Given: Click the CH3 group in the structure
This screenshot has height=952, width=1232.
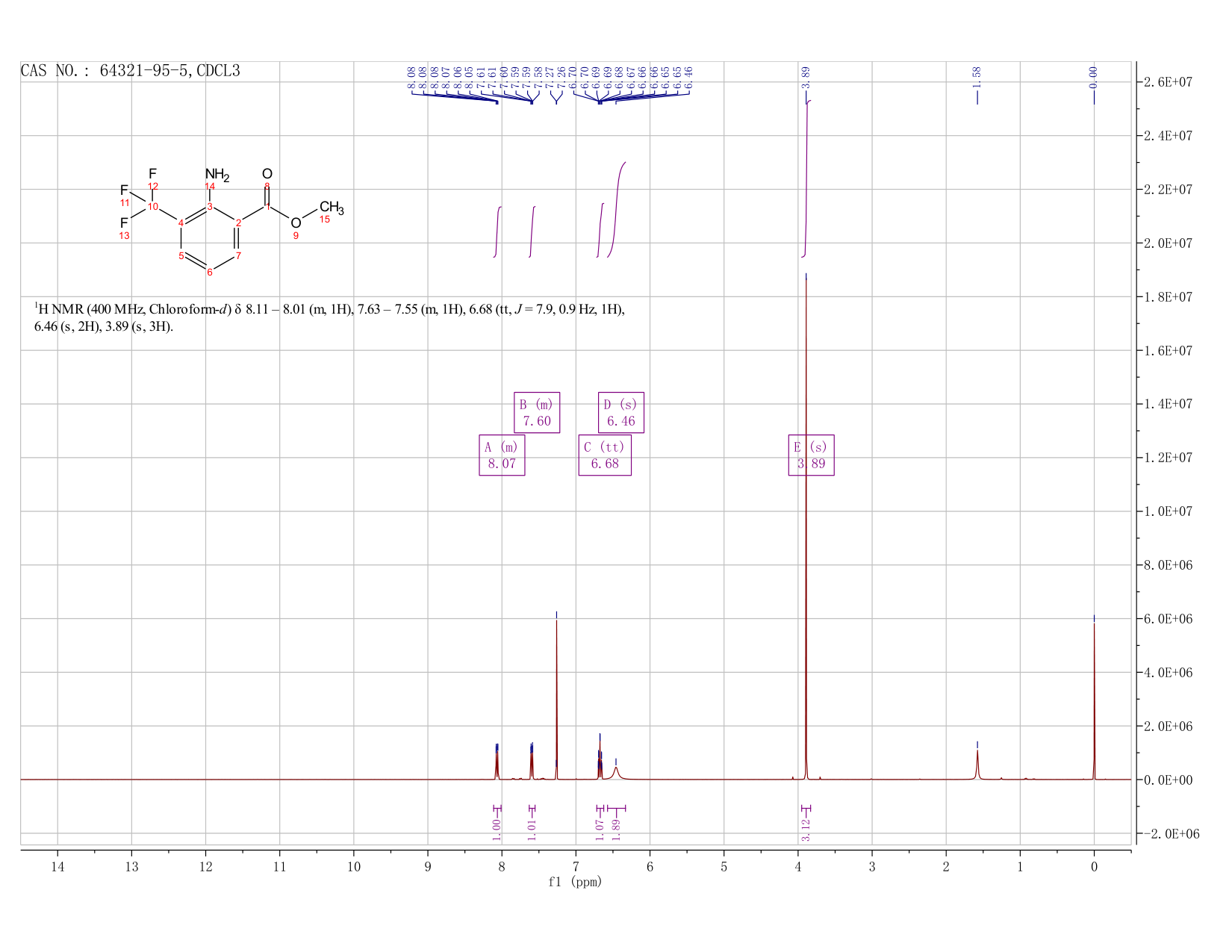Looking at the screenshot, I should (x=332, y=208).
